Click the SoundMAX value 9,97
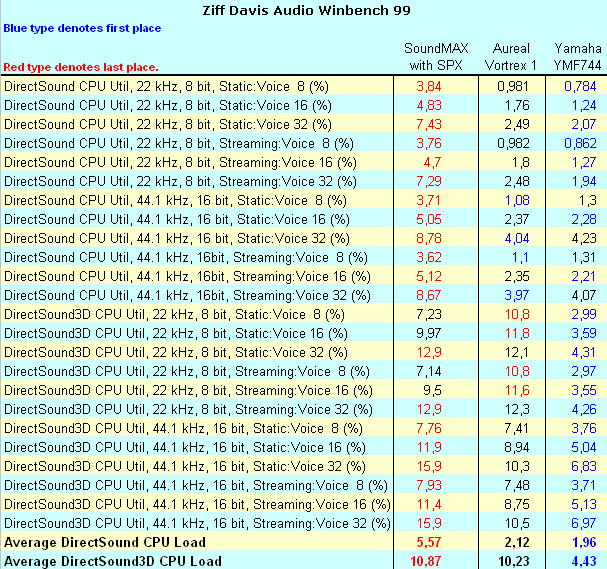The width and height of the screenshot is (607, 569). pos(429,333)
